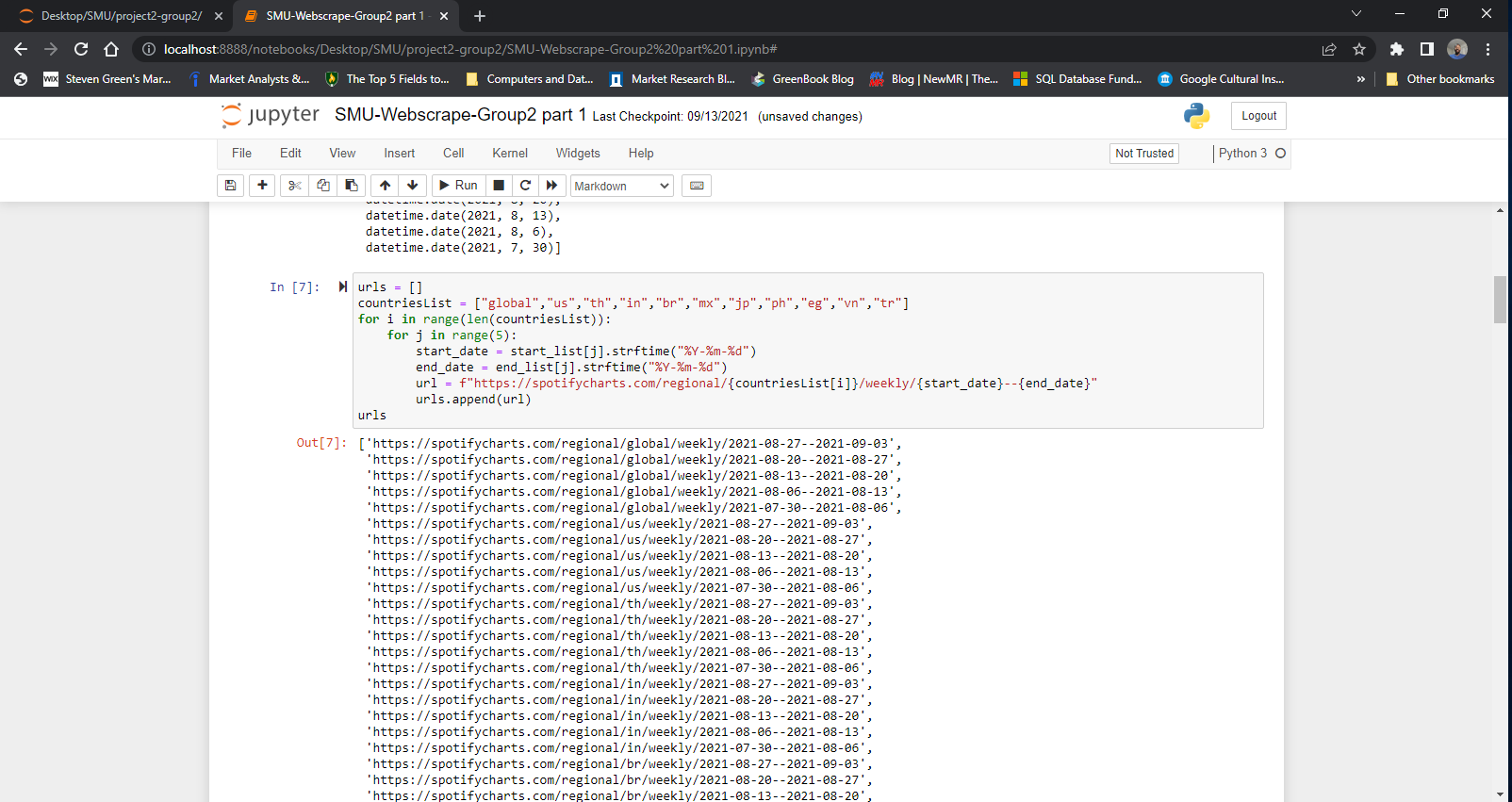This screenshot has height=802, width=1512.
Task: Interrupt the kernel with the stop icon
Action: (x=499, y=186)
